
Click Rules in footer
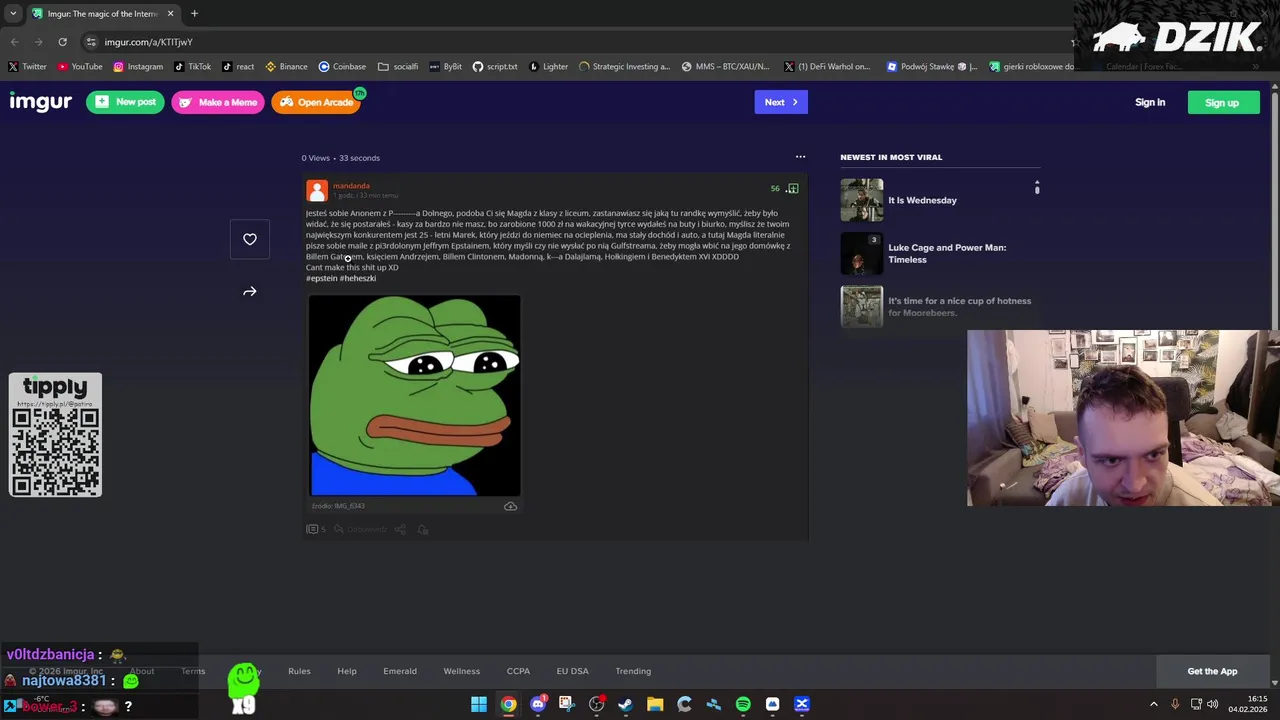coord(299,671)
